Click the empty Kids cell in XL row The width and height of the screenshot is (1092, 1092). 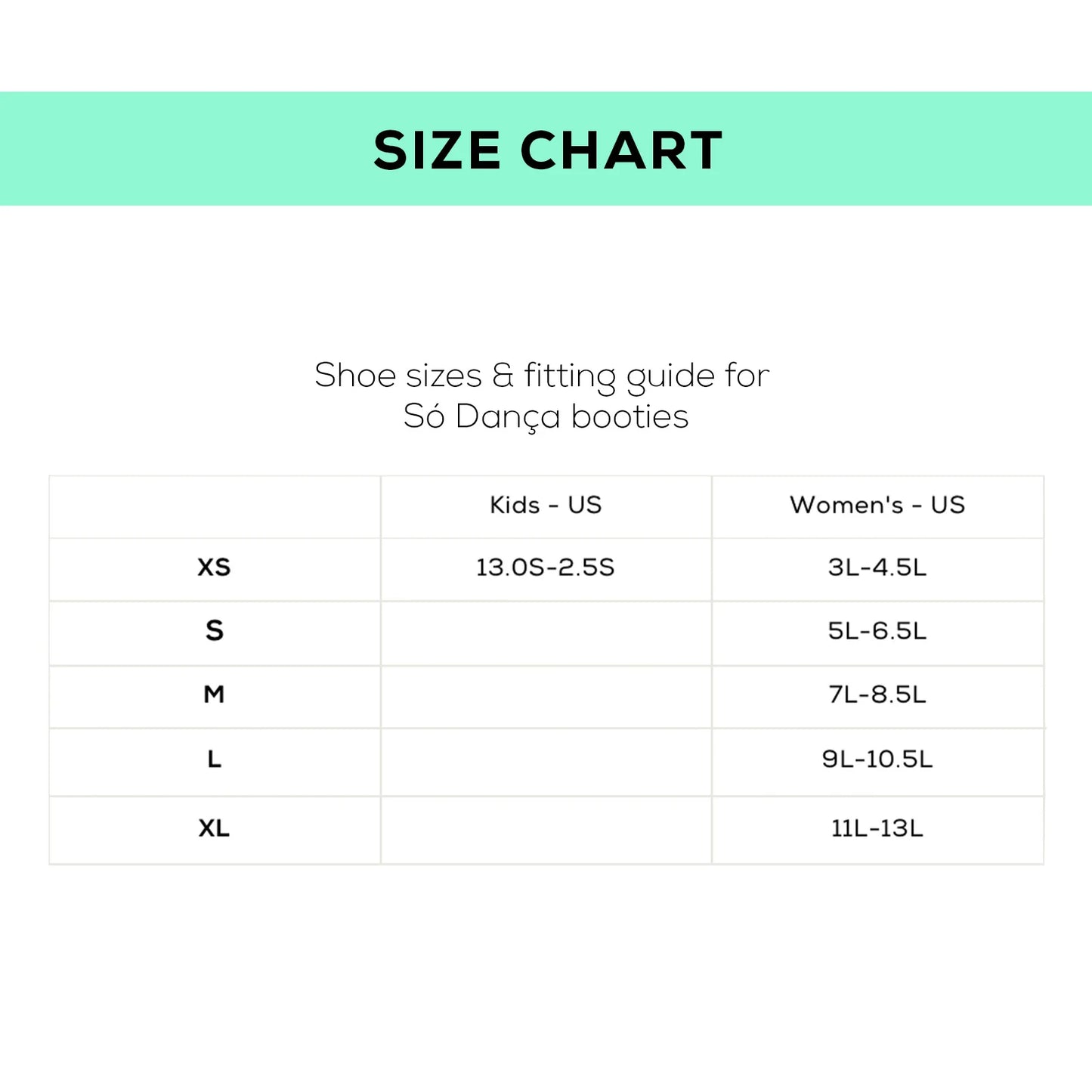click(x=546, y=830)
